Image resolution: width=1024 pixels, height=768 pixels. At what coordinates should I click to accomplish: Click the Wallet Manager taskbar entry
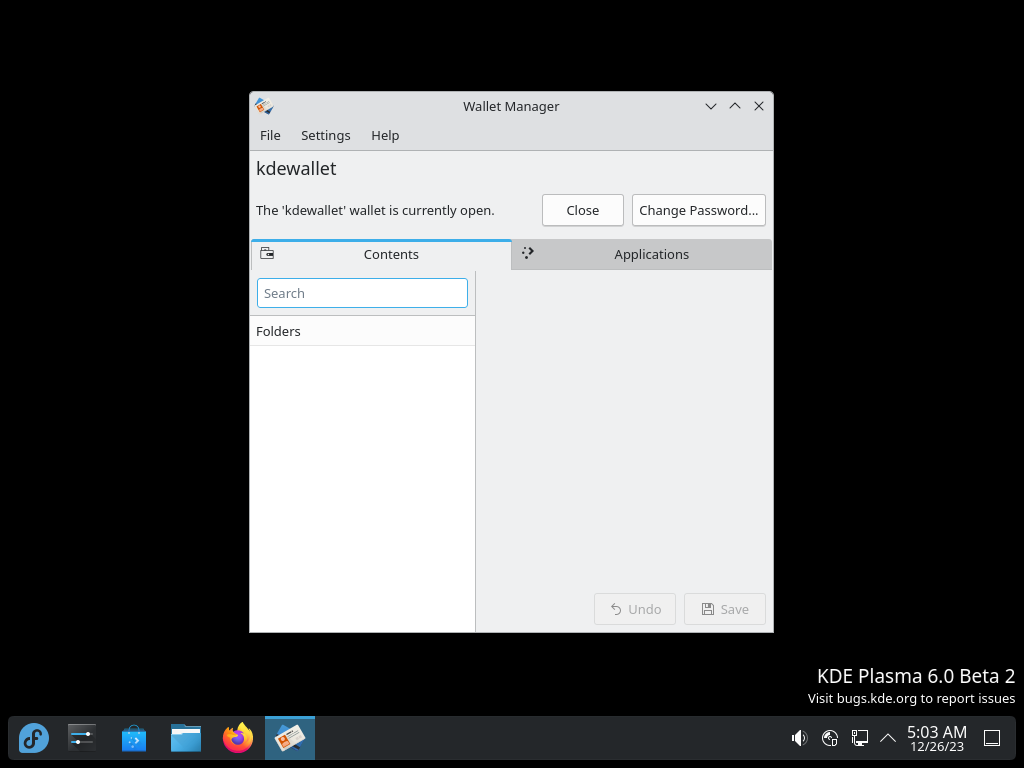click(290, 738)
